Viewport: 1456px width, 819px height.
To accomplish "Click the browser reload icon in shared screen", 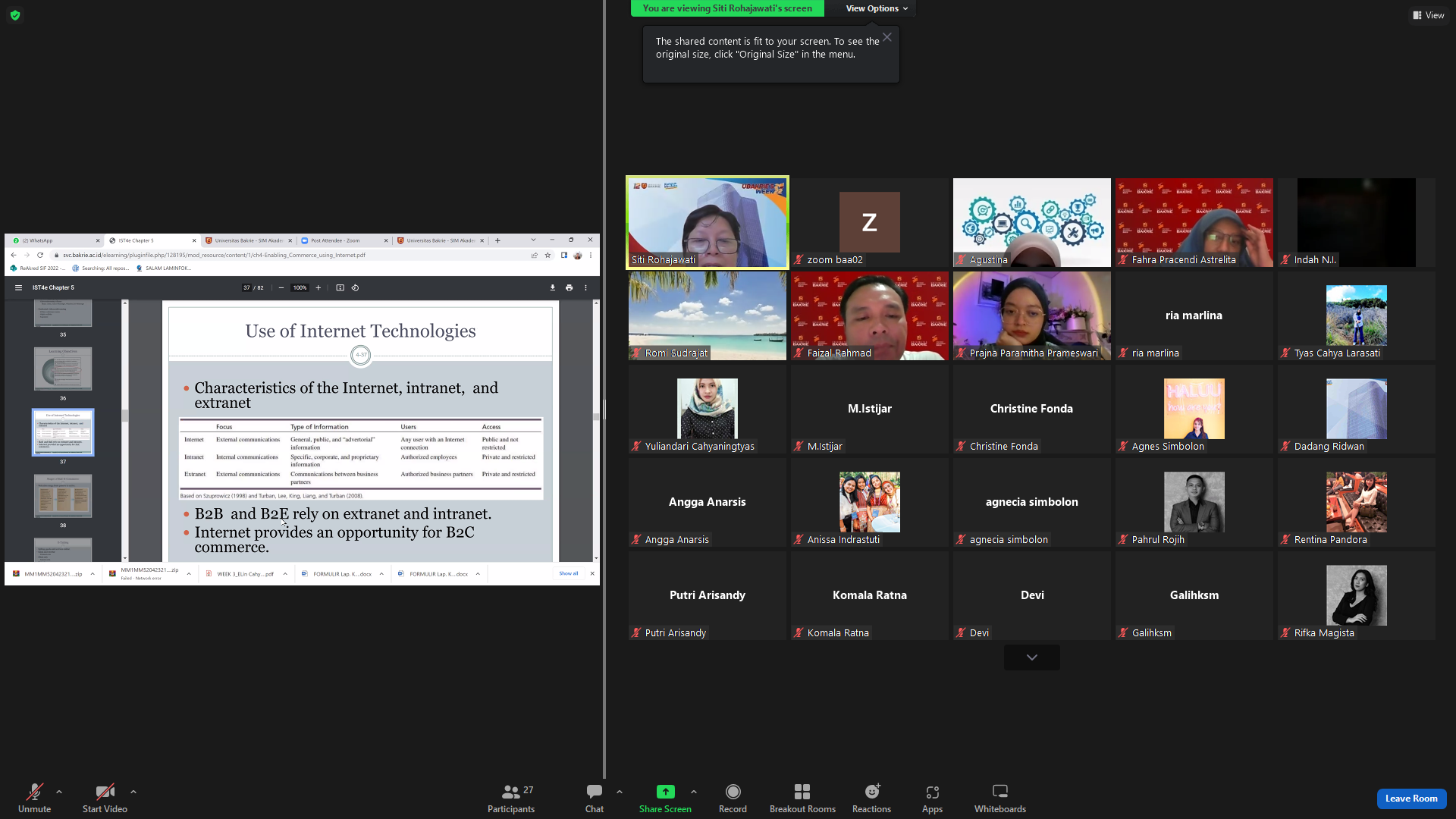I will (40, 256).
